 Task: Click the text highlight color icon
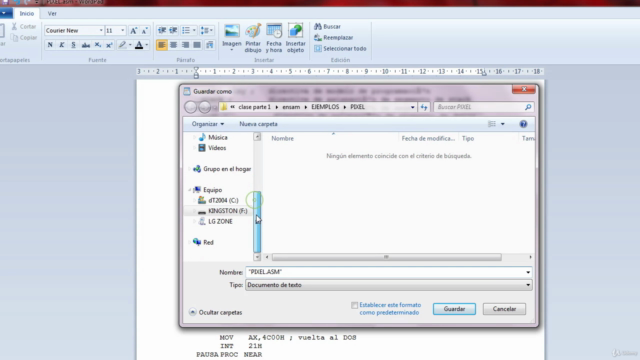(x=122, y=45)
